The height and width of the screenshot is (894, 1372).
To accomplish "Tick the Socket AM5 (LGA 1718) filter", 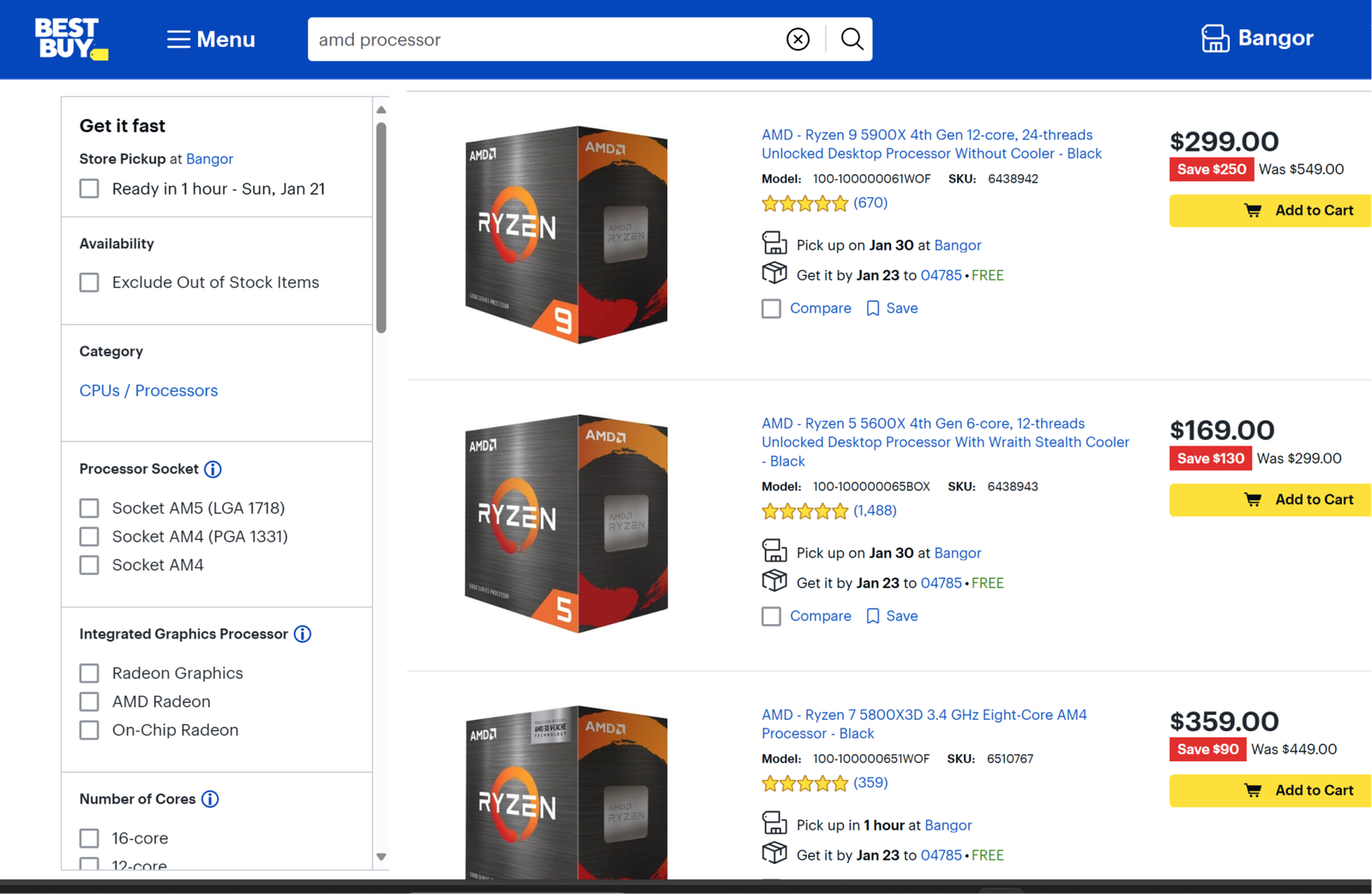I will pyautogui.click(x=89, y=508).
